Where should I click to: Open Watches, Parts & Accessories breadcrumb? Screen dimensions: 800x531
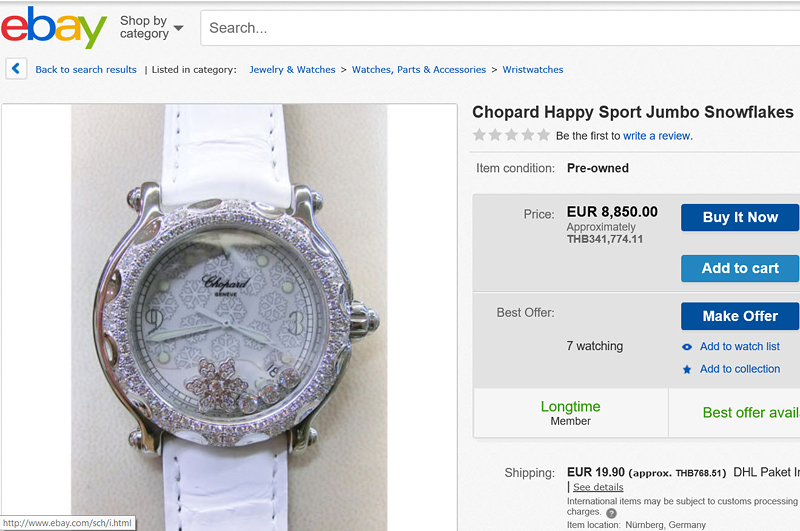[419, 70]
